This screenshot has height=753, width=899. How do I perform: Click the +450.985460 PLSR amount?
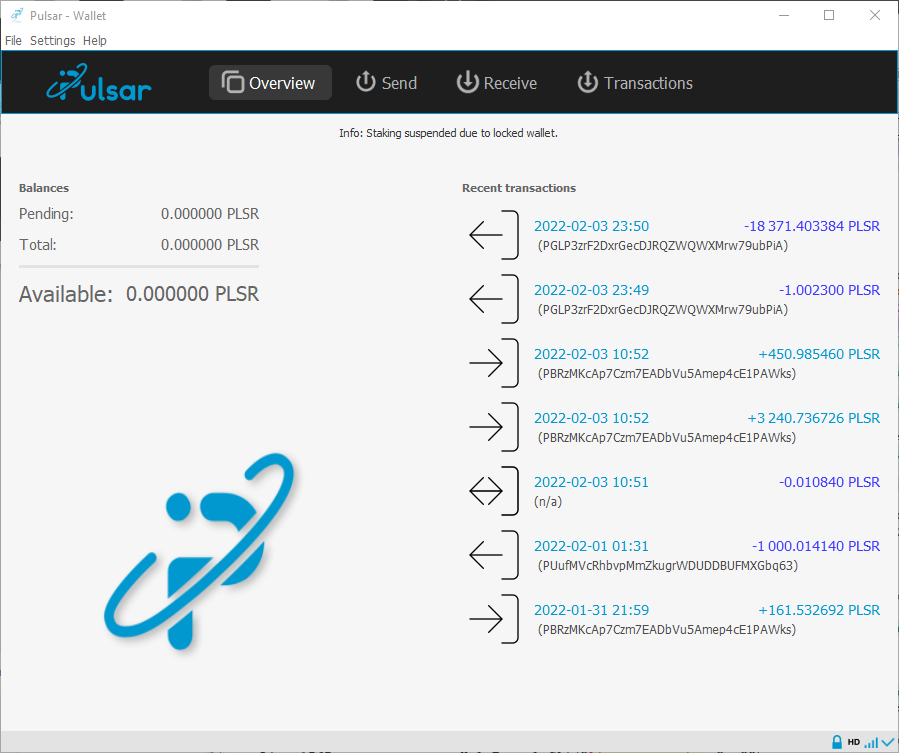[x=819, y=354]
